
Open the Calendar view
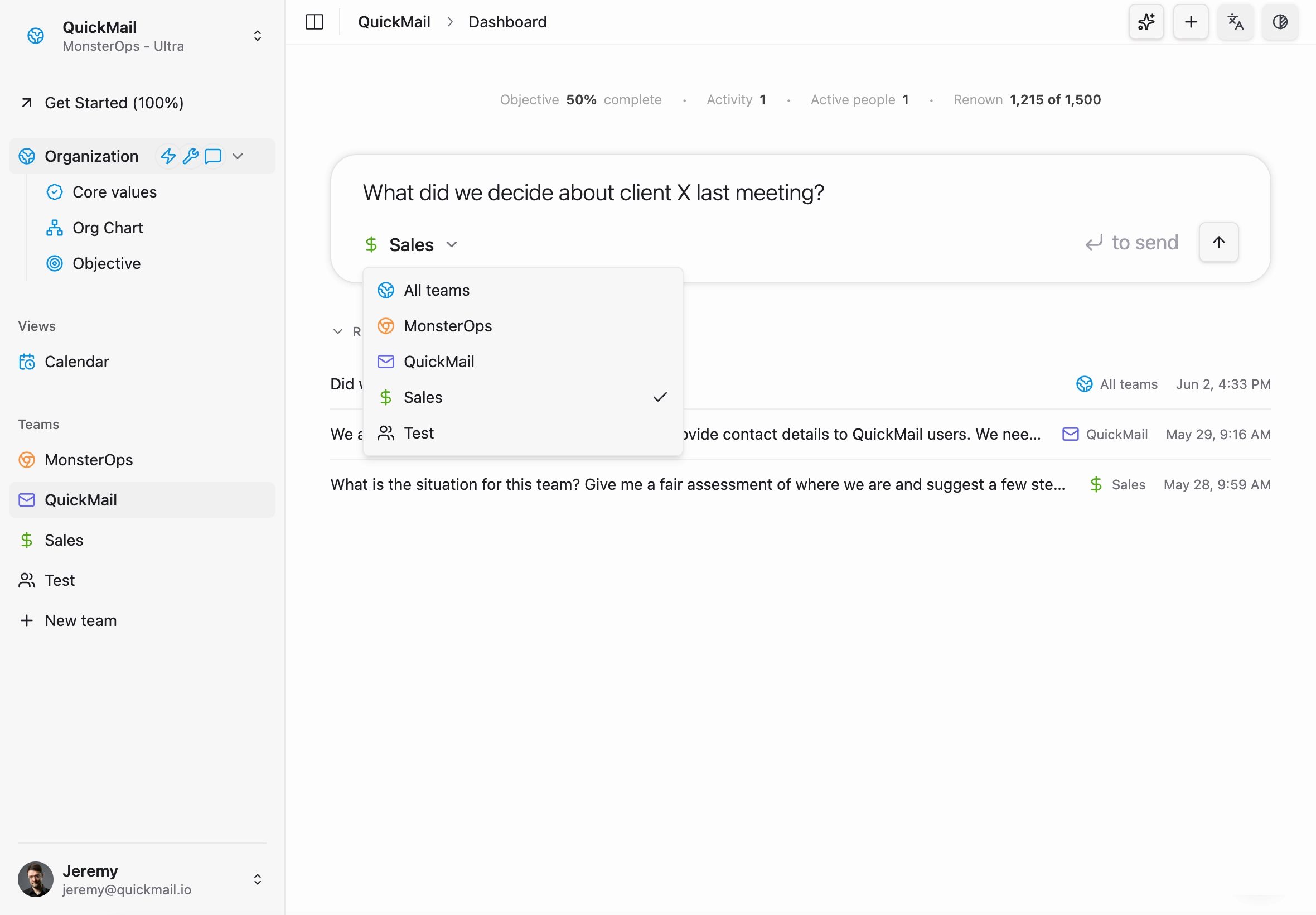pyautogui.click(x=76, y=362)
